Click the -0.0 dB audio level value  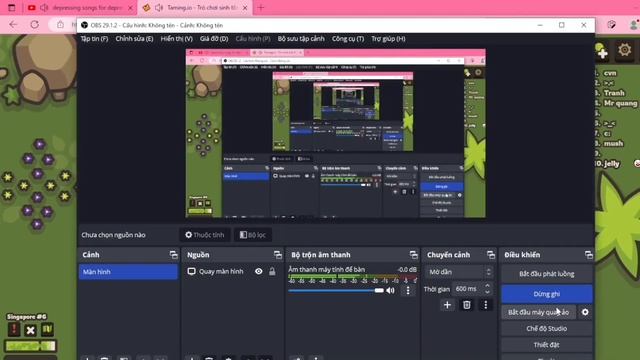point(407,269)
